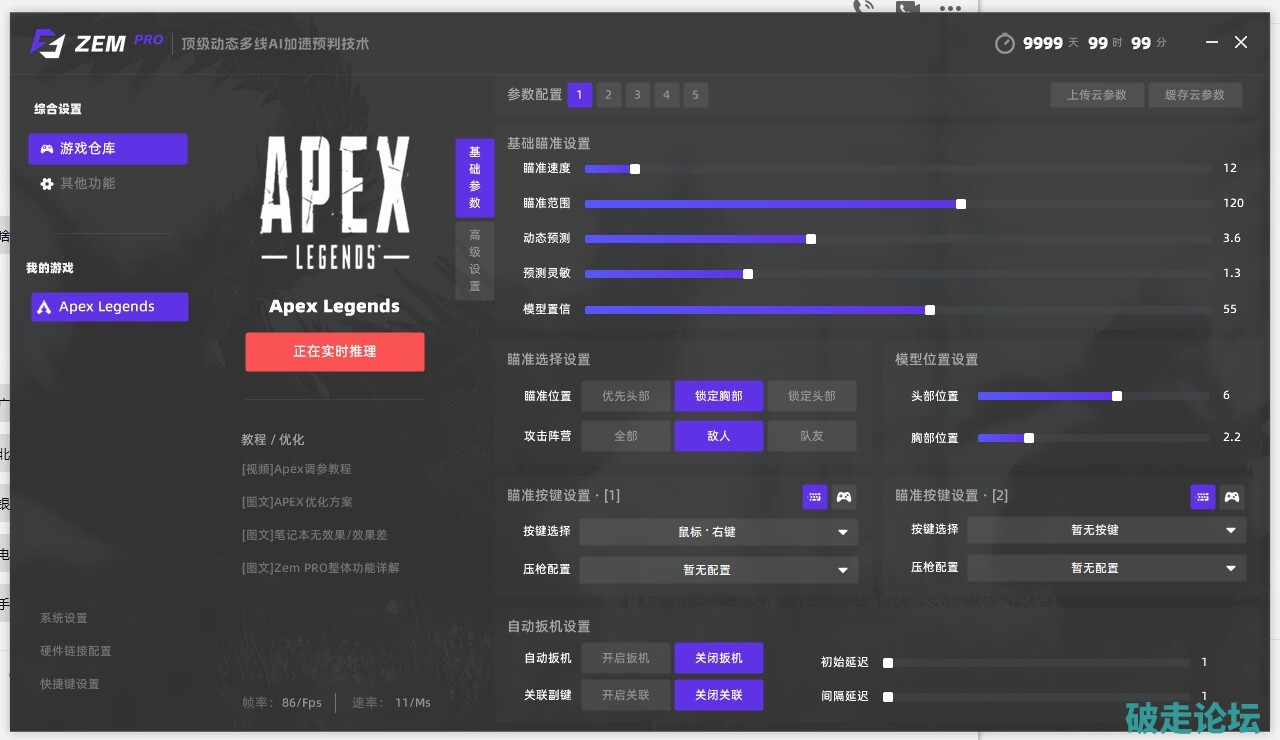The height and width of the screenshot is (740, 1280).
Task: Switch to parameter config tab 3
Action: (637, 95)
